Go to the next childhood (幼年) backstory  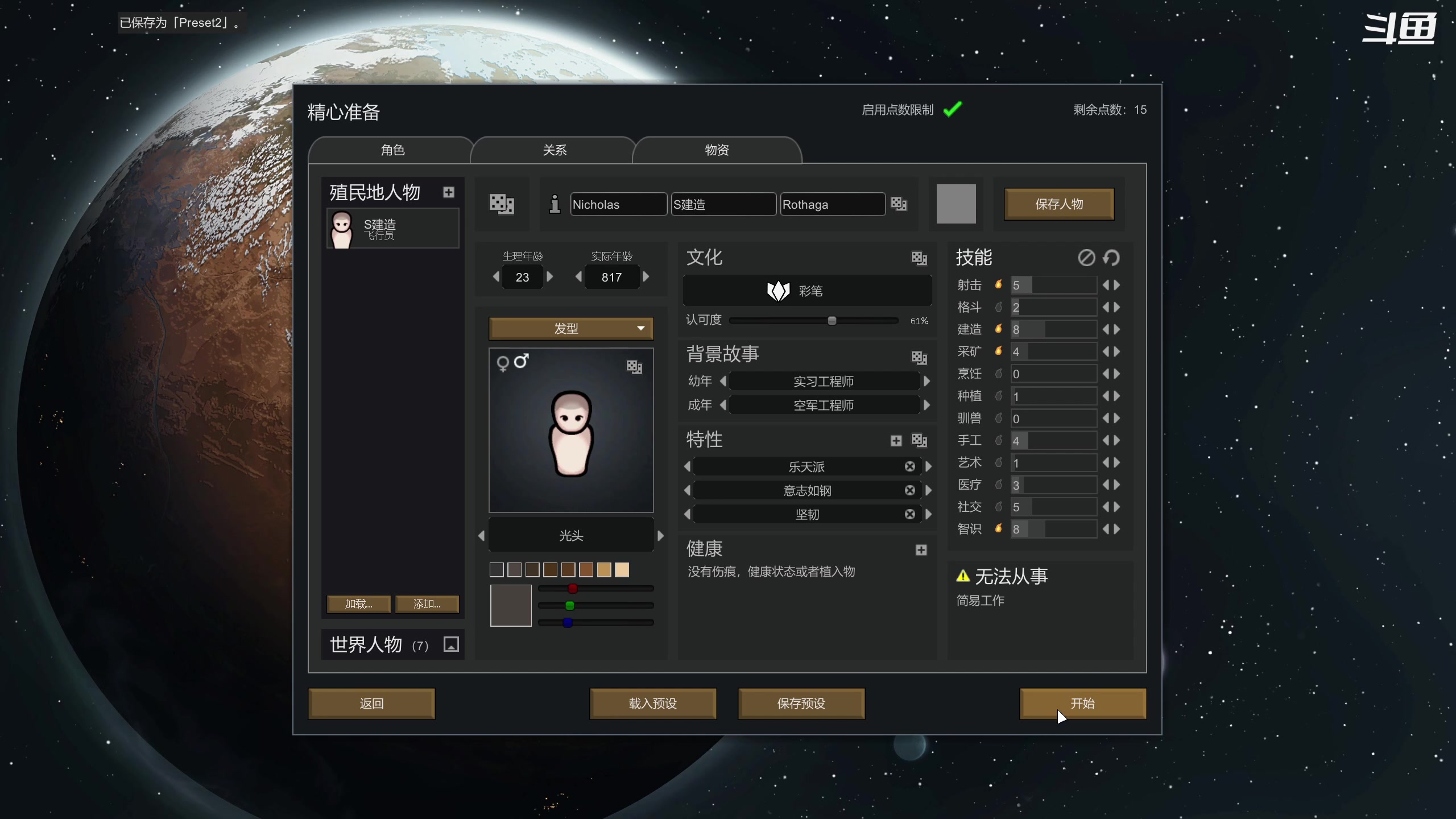pos(926,381)
